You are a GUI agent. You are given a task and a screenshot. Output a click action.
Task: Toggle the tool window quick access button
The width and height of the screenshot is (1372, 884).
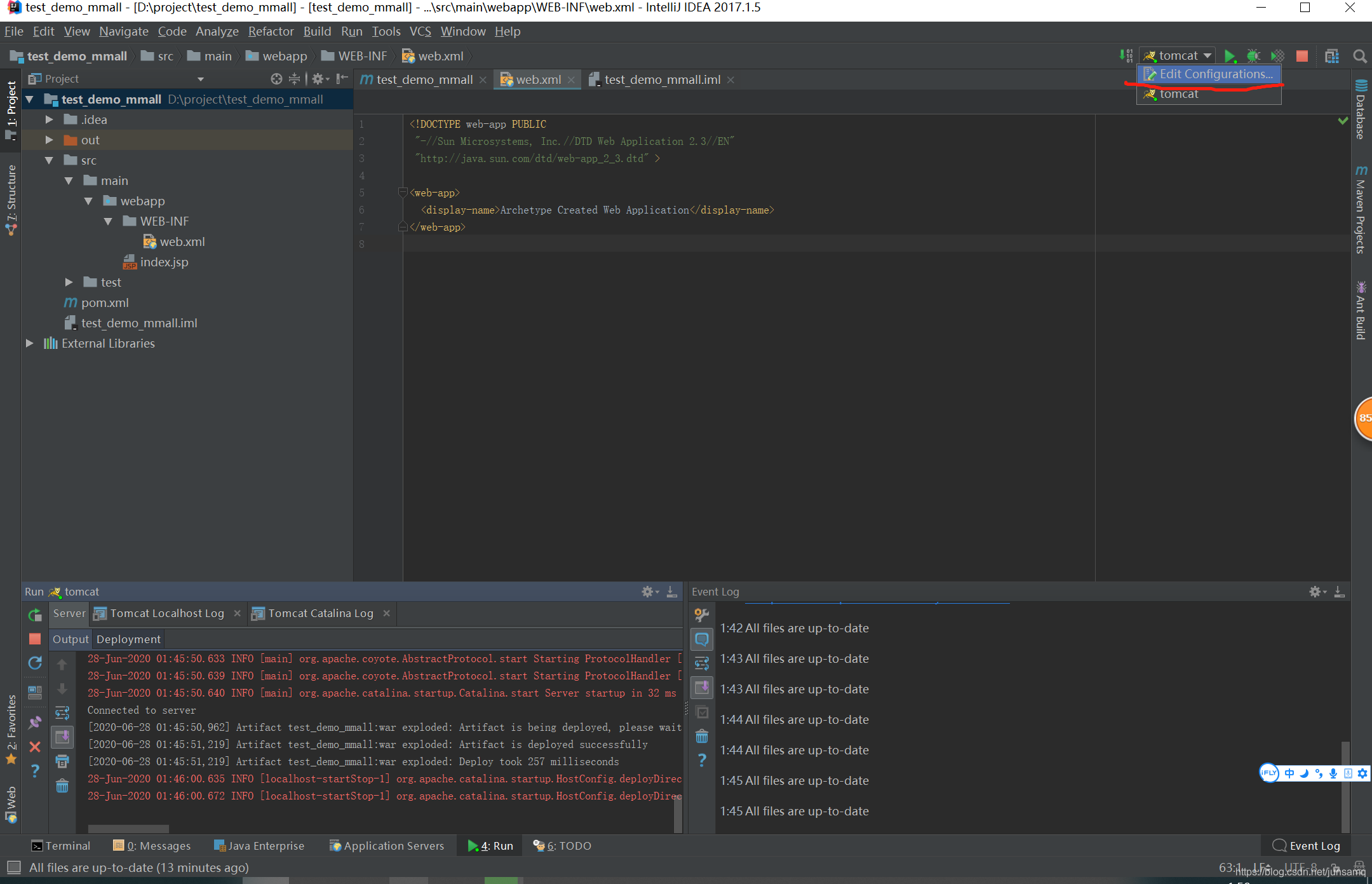(x=13, y=867)
